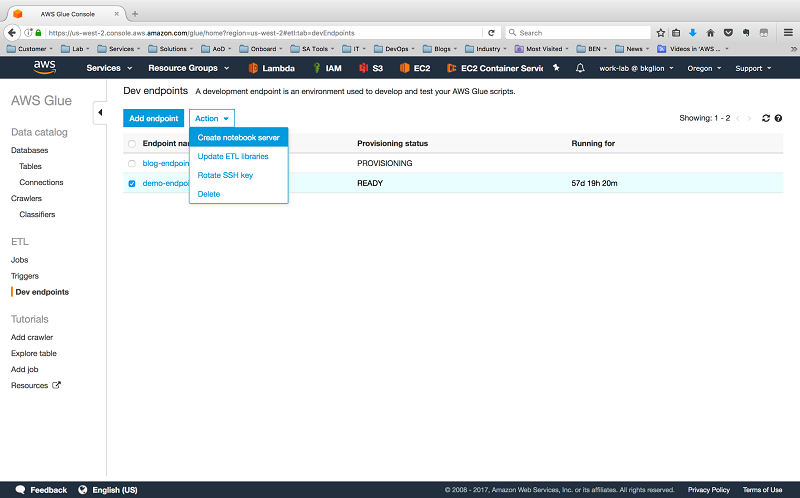This screenshot has width=800, height=498.
Task: Open the Support dropdown
Action: click(753, 68)
